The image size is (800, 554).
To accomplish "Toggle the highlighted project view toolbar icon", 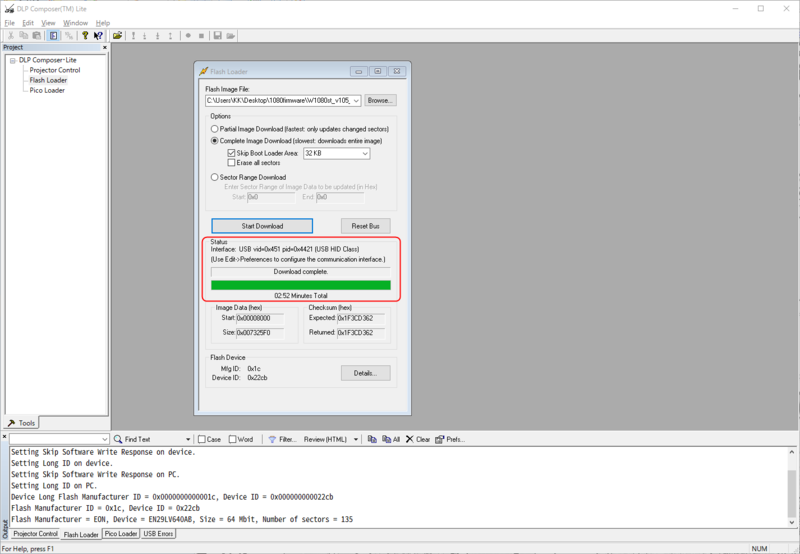I will (x=54, y=36).
